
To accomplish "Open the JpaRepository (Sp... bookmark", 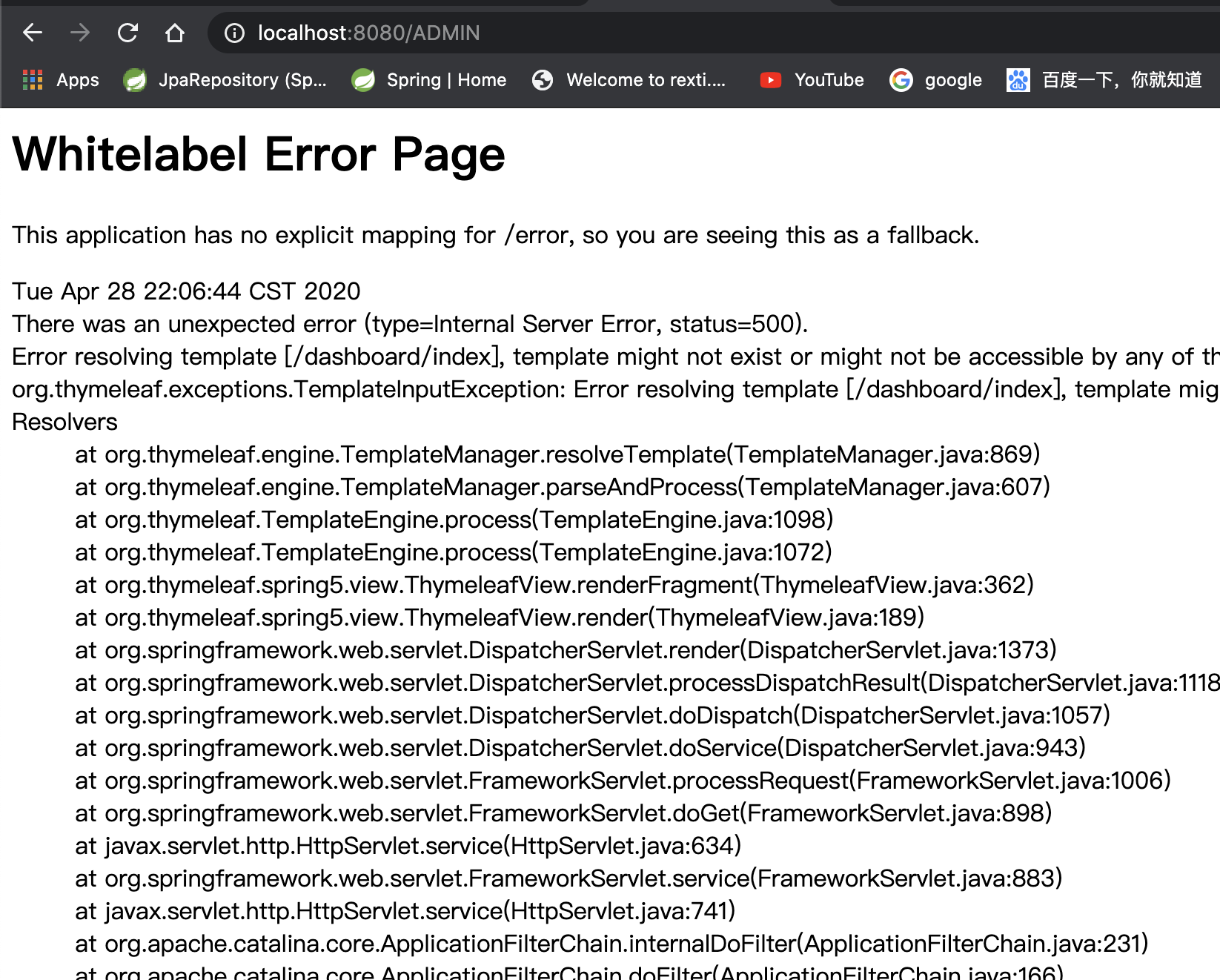I will tap(243, 80).
